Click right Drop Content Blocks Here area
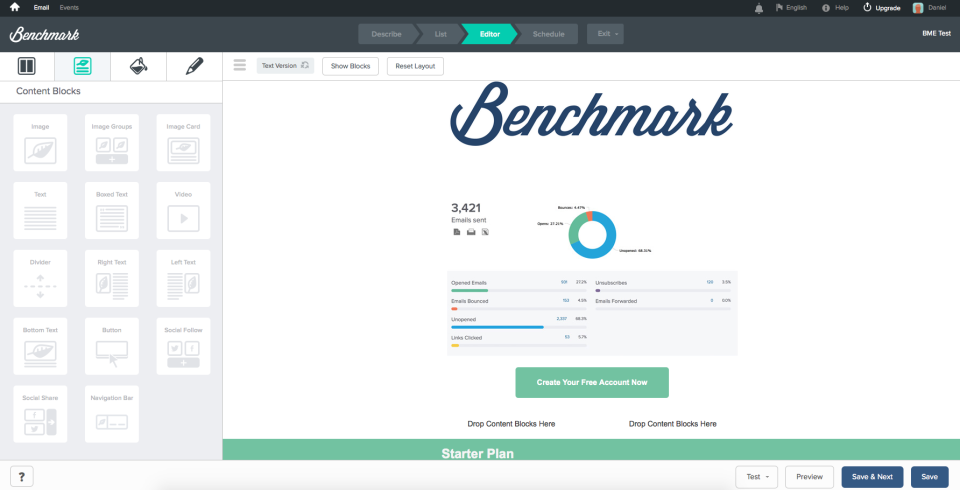The width and height of the screenshot is (960, 490). [673, 424]
